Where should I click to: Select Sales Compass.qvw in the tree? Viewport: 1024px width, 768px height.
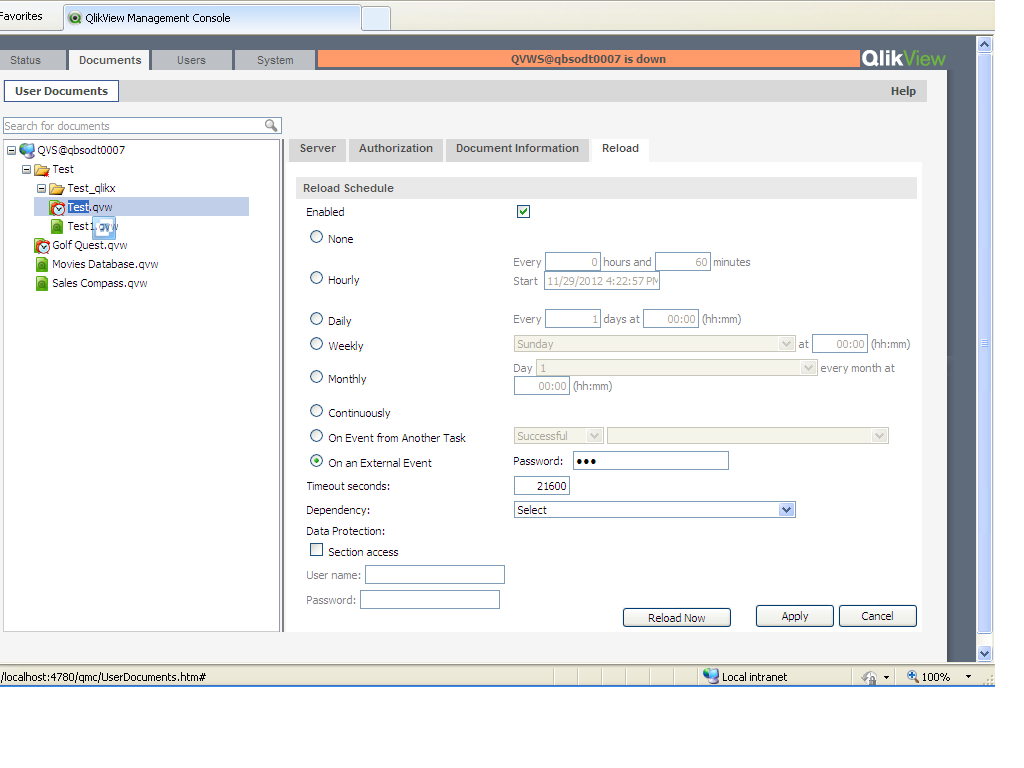tap(99, 283)
